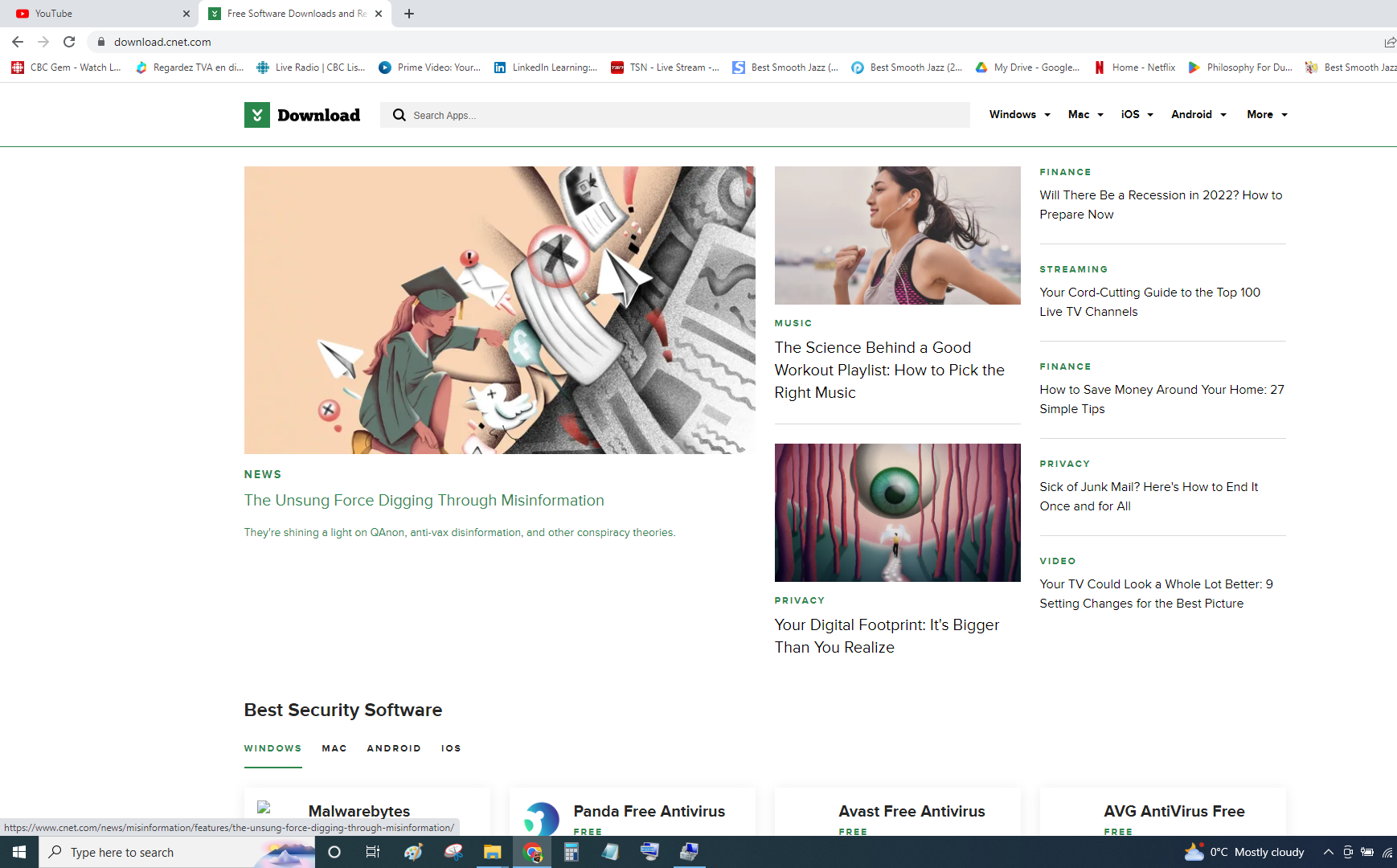Click into the Search Apps field
This screenshot has height=868, width=1397.
(x=683, y=115)
